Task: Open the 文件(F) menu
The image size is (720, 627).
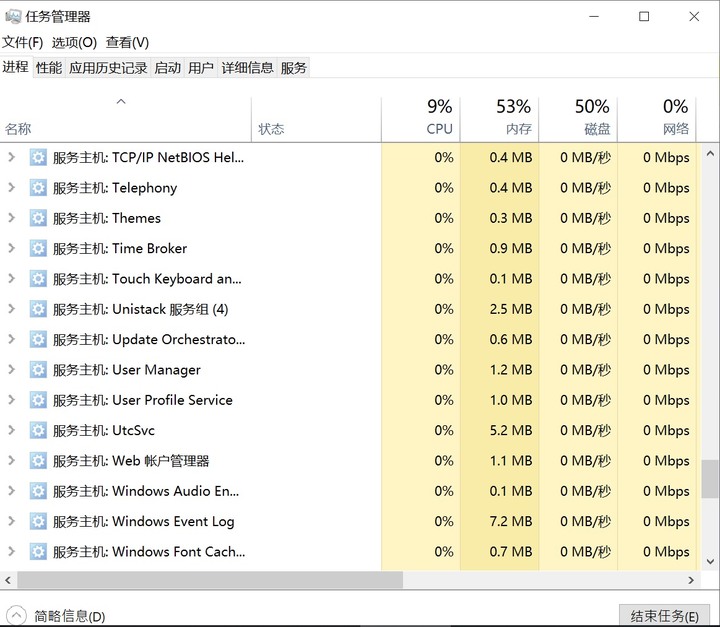Action: pyautogui.click(x=22, y=43)
